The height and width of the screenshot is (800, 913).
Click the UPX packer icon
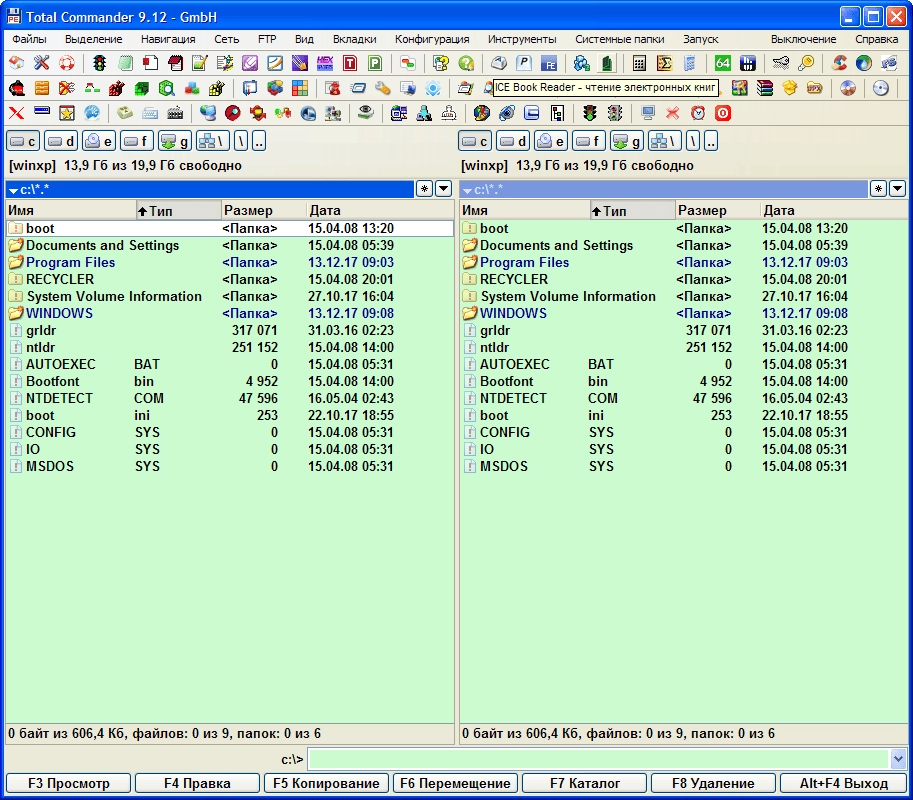815,89
